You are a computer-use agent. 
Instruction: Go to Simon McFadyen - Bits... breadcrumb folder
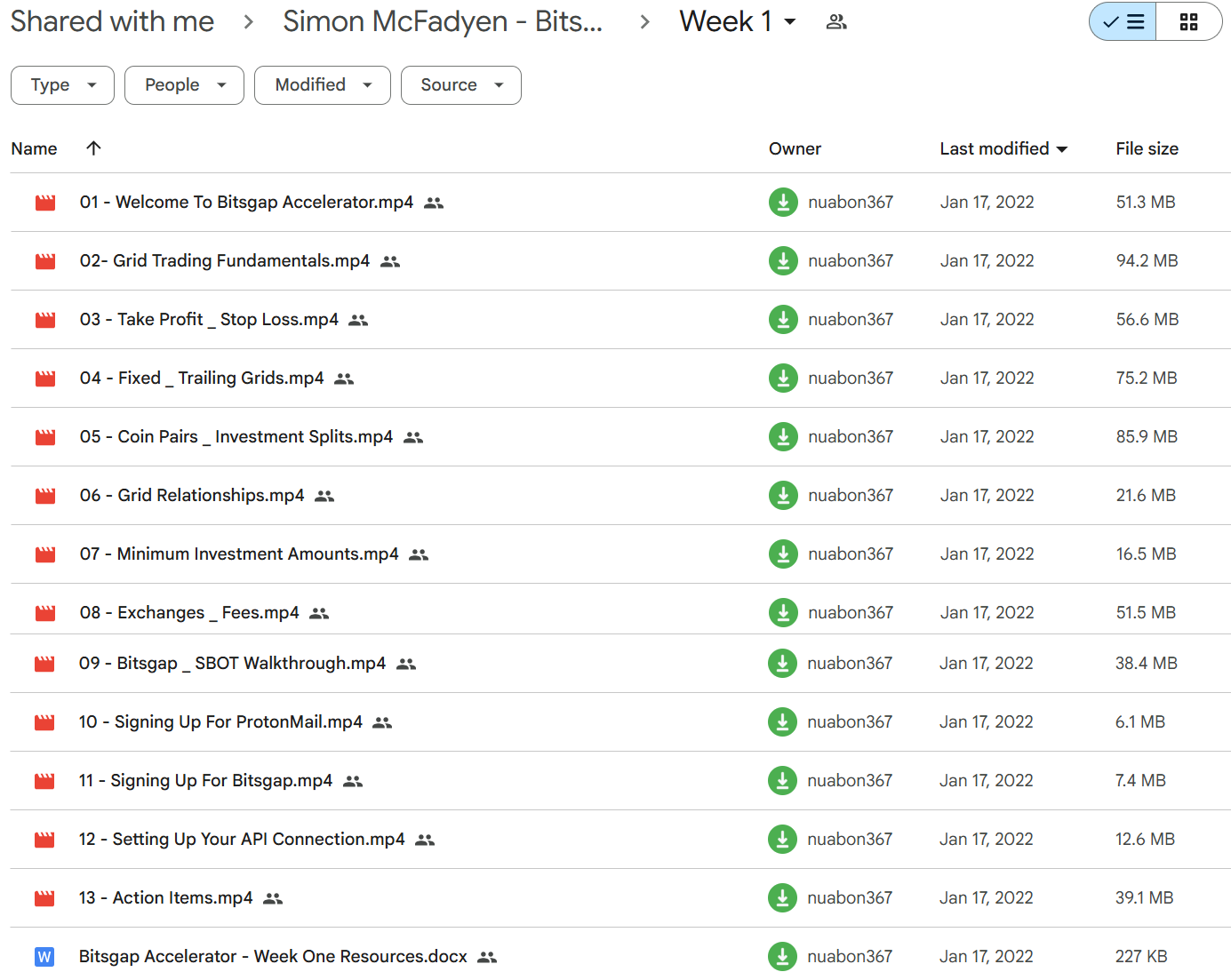click(443, 21)
